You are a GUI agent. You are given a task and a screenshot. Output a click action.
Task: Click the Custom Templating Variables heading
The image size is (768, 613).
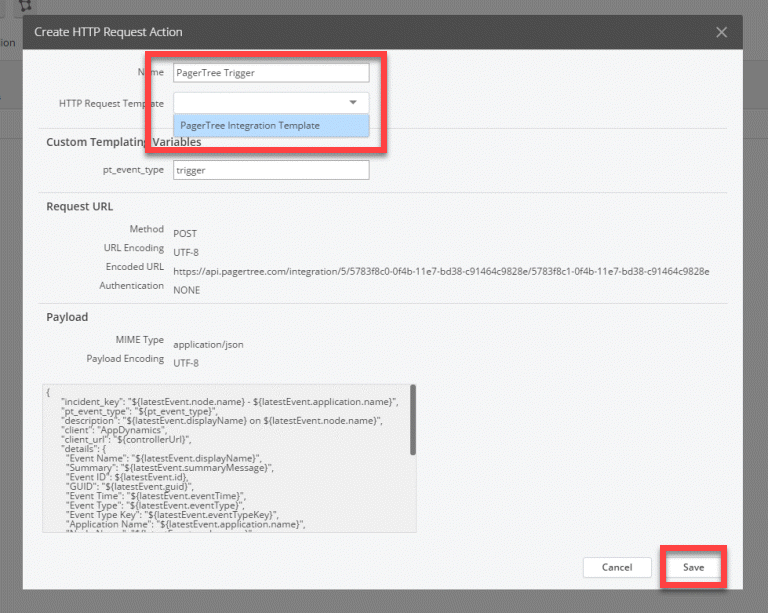pos(123,142)
